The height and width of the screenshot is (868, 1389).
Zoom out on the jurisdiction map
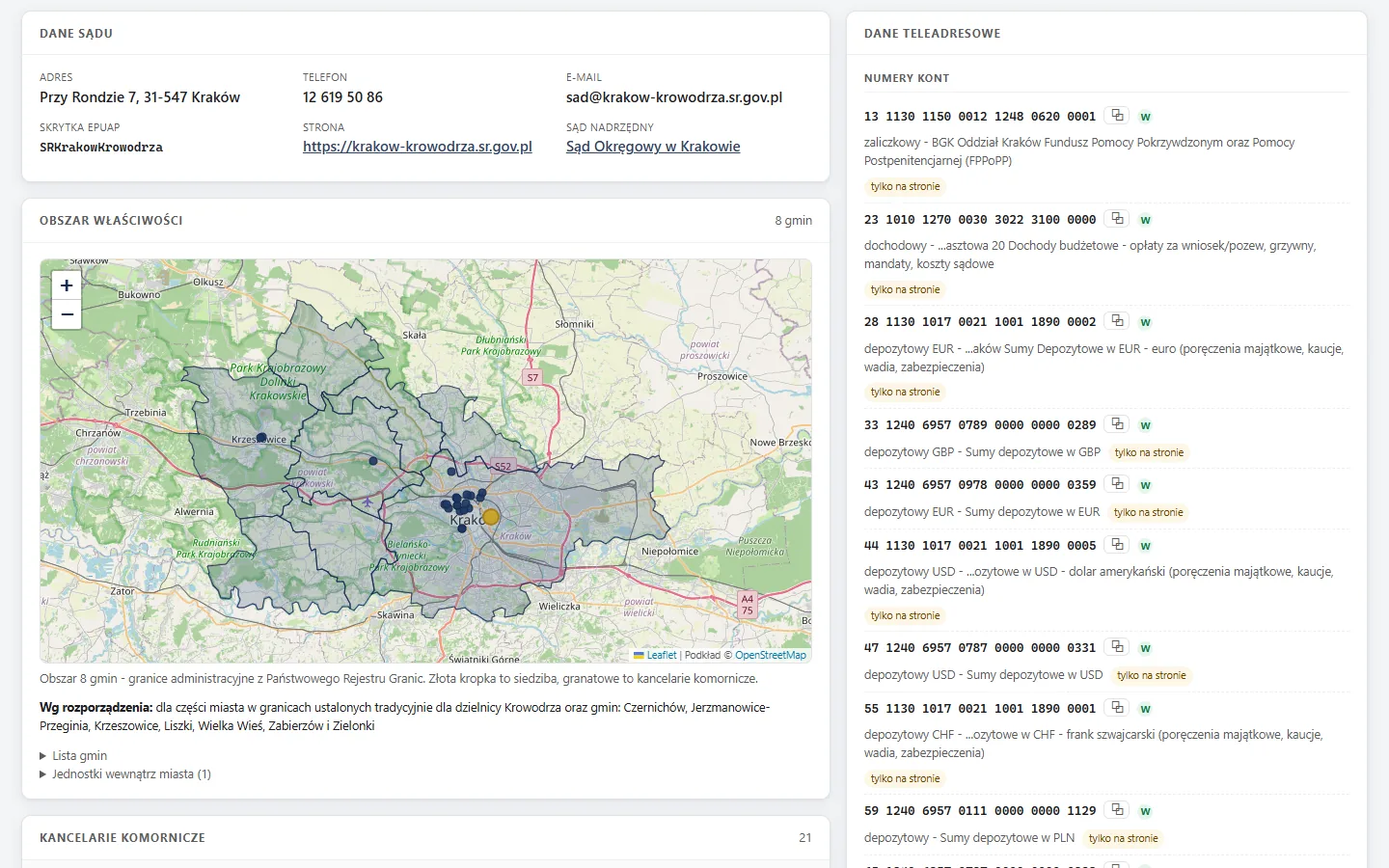(x=67, y=314)
